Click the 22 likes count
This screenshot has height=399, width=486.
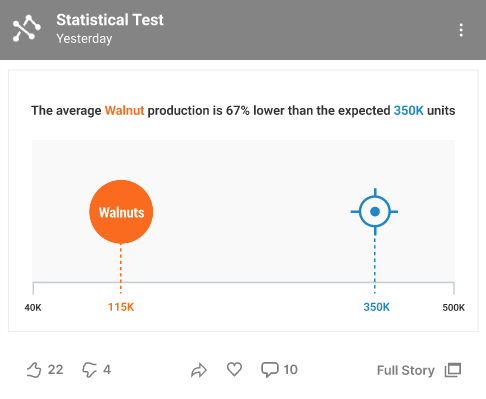tap(55, 370)
